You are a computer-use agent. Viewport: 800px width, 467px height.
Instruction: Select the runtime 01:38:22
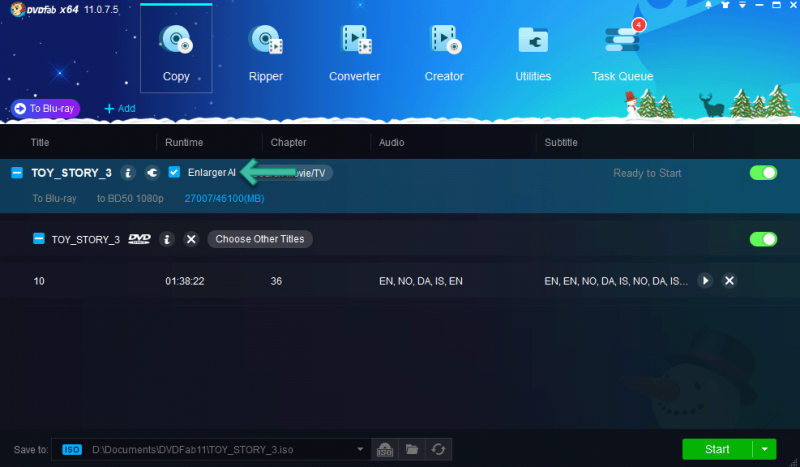coord(185,281)
